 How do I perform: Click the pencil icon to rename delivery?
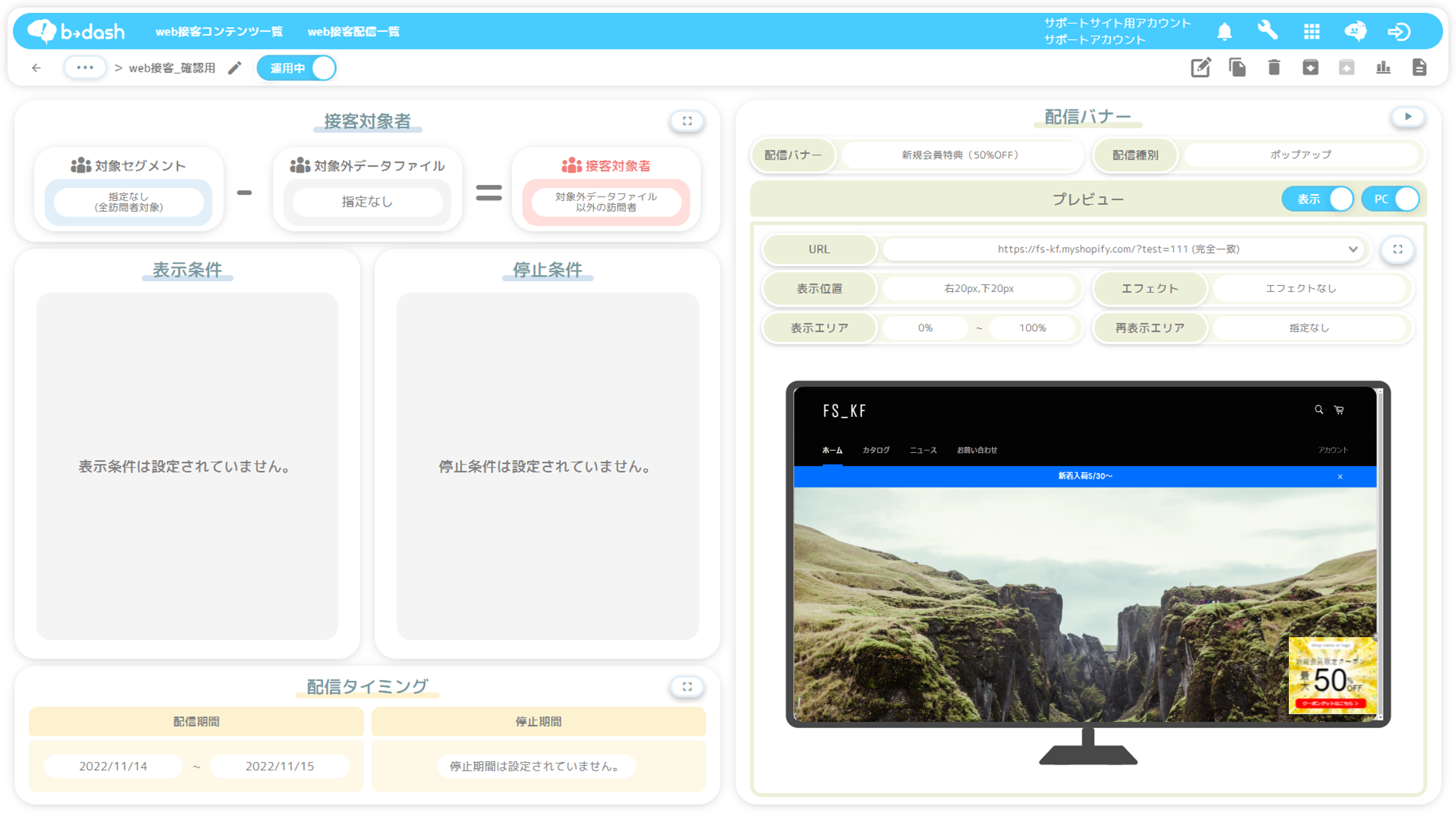[x=235, y=68]
